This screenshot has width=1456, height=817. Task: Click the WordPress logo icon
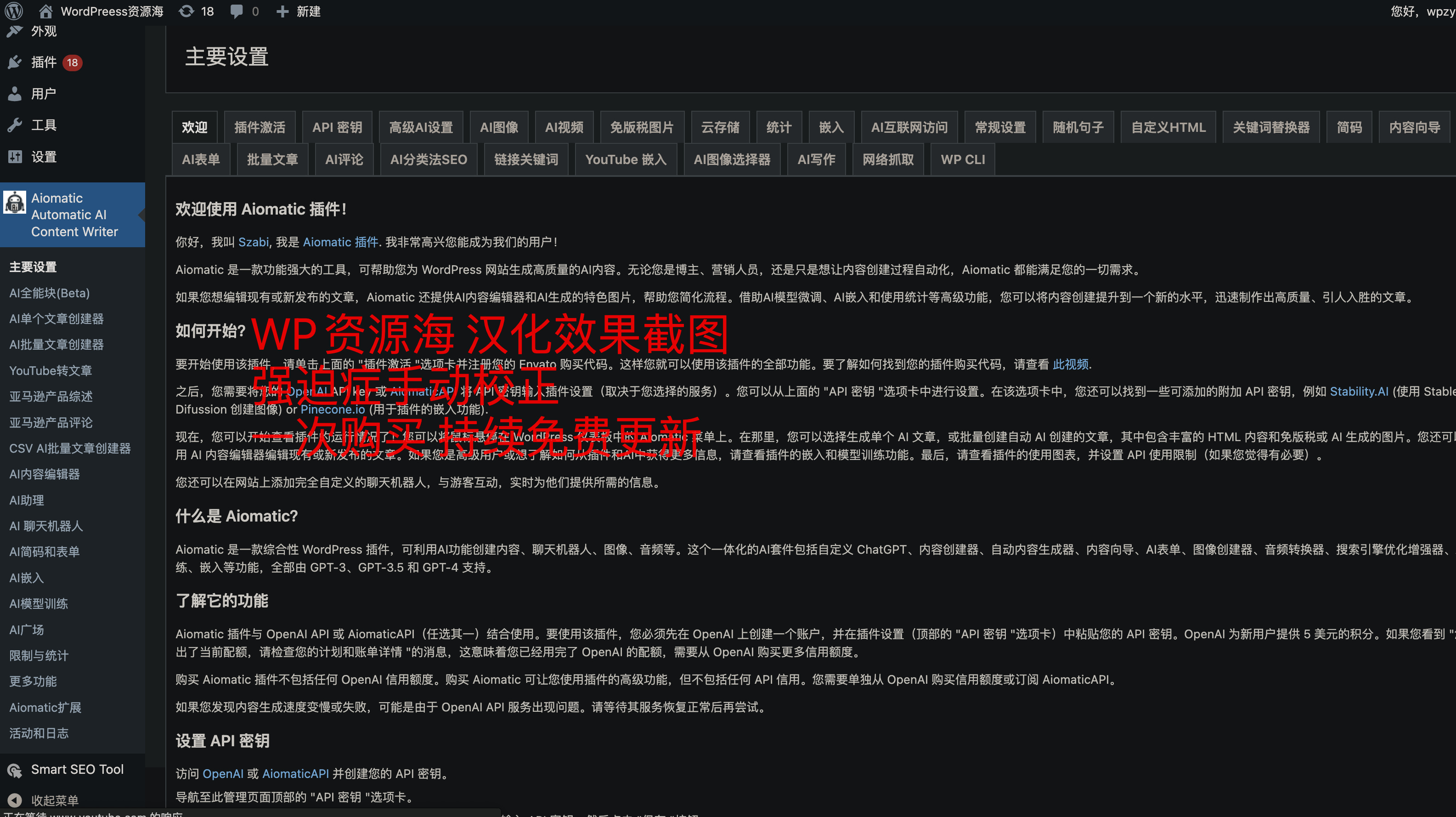(x=14, y=11)
